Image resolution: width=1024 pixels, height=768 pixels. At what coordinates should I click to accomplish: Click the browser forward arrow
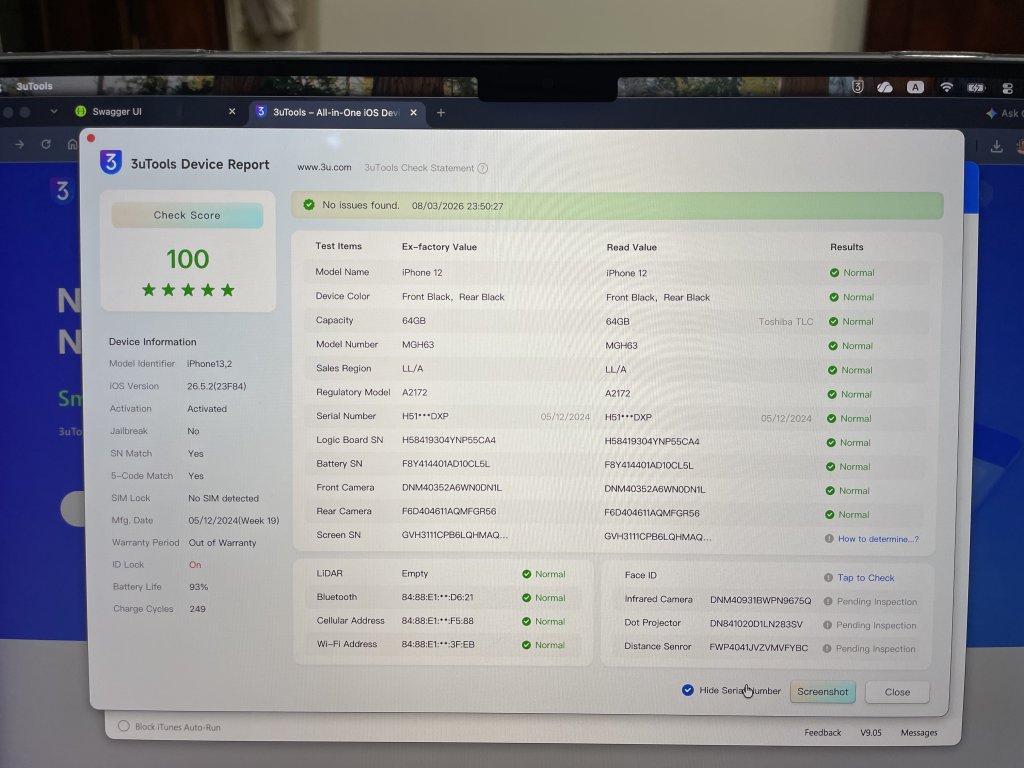20,144
